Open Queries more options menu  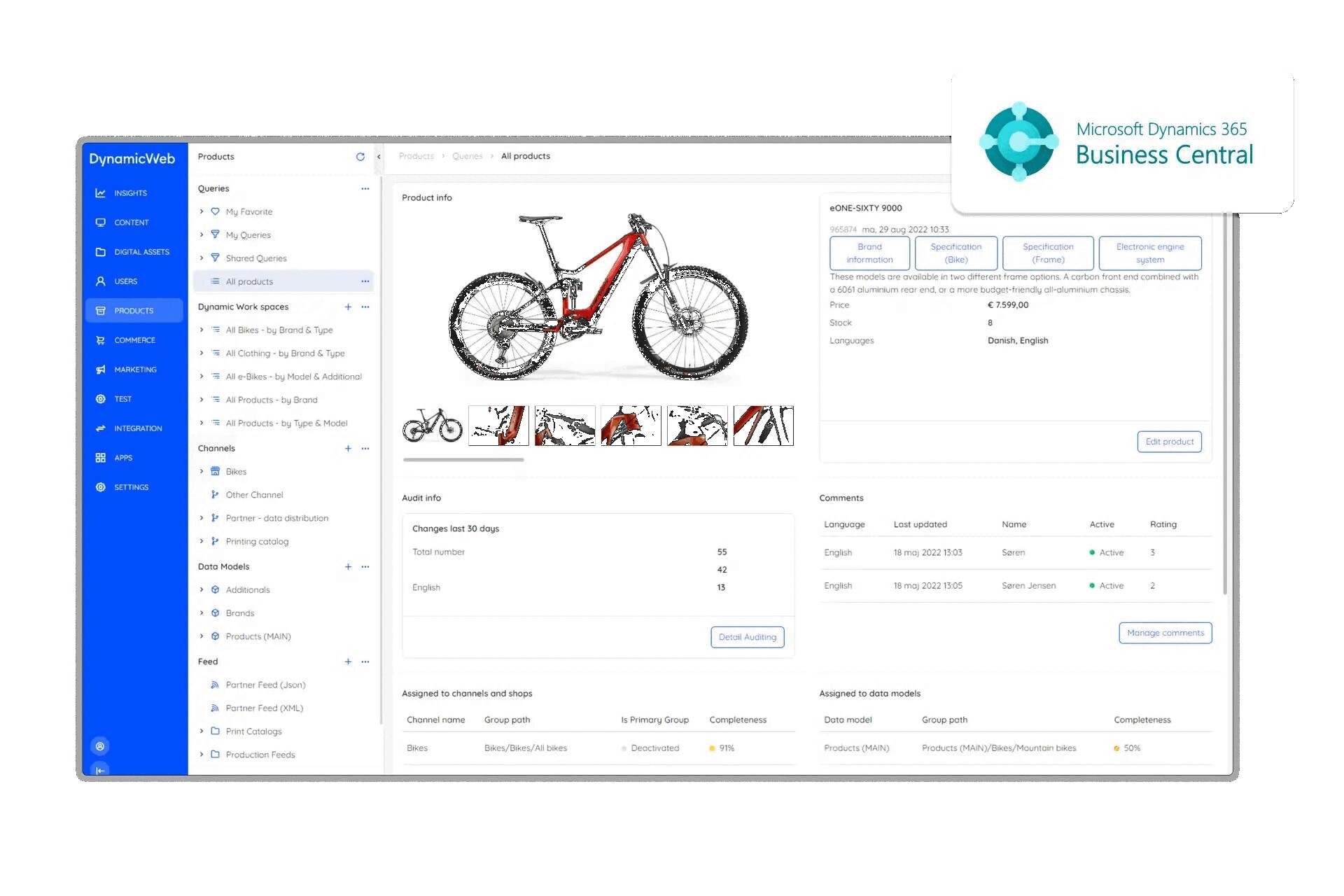point(365,189)
